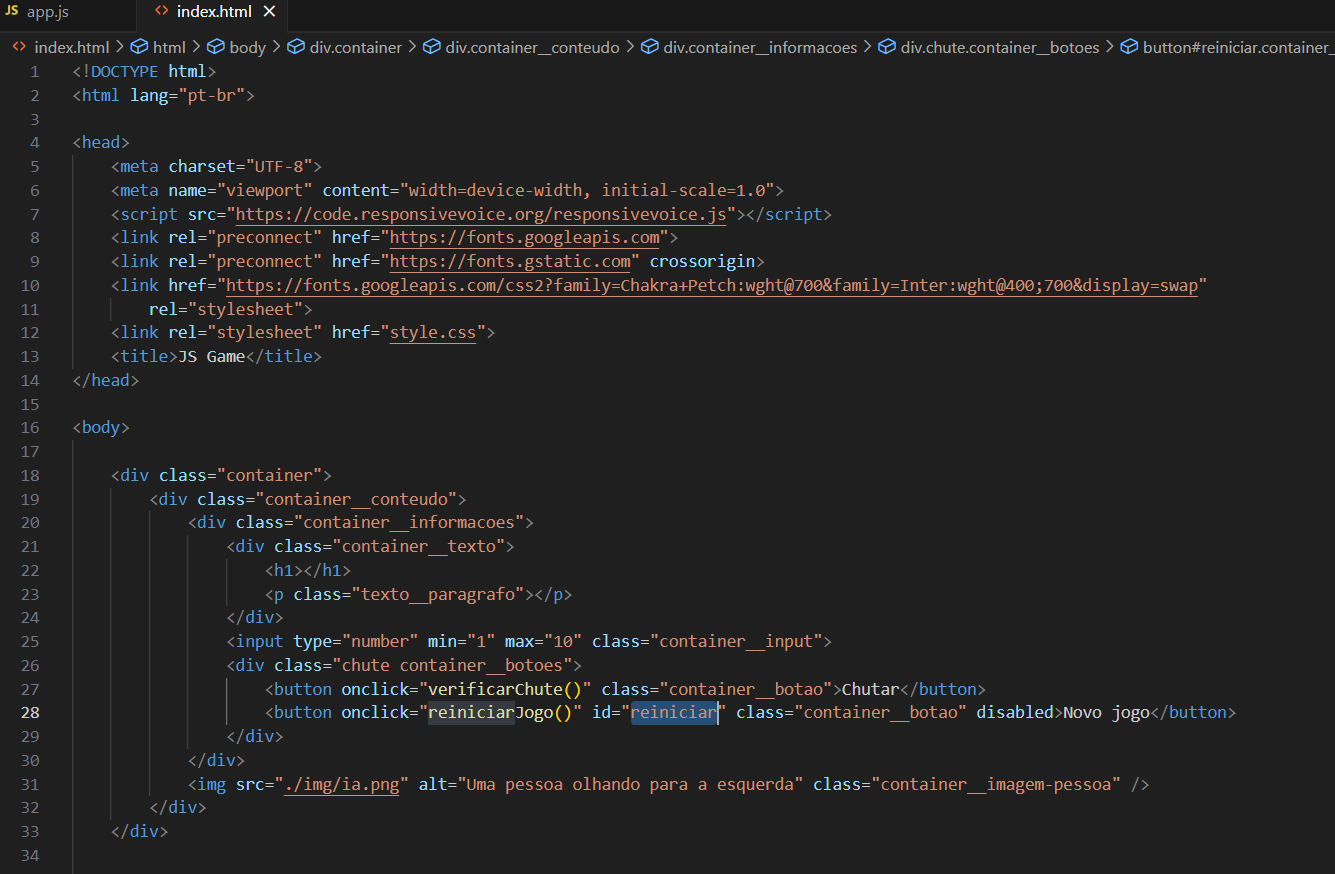Viewport: 1335px width, 874px height.
Task: Click line number 16 in the gutter
Action: [30, 427]
